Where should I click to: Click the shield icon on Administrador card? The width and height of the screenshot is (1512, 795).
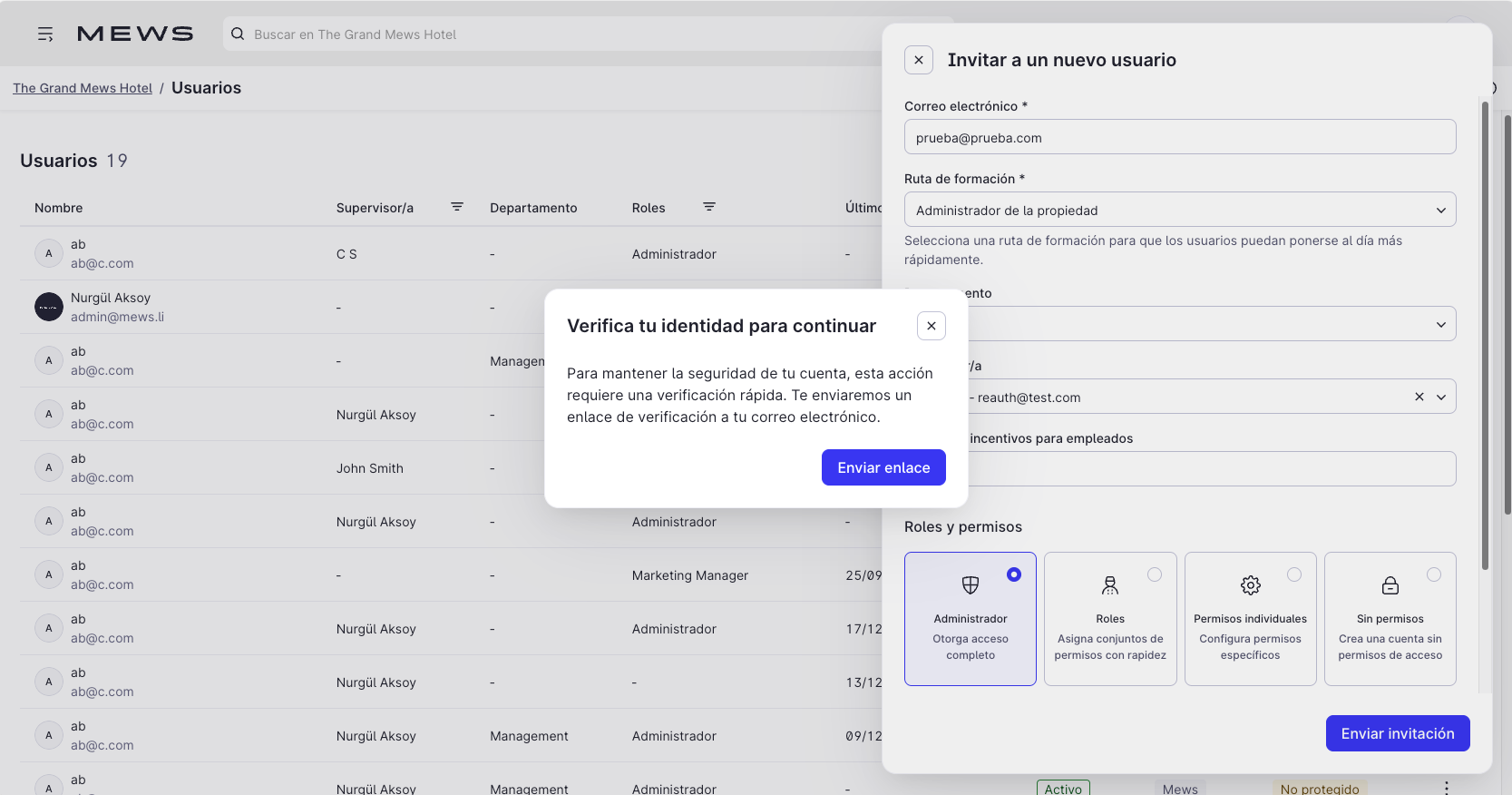click(970, 585)
